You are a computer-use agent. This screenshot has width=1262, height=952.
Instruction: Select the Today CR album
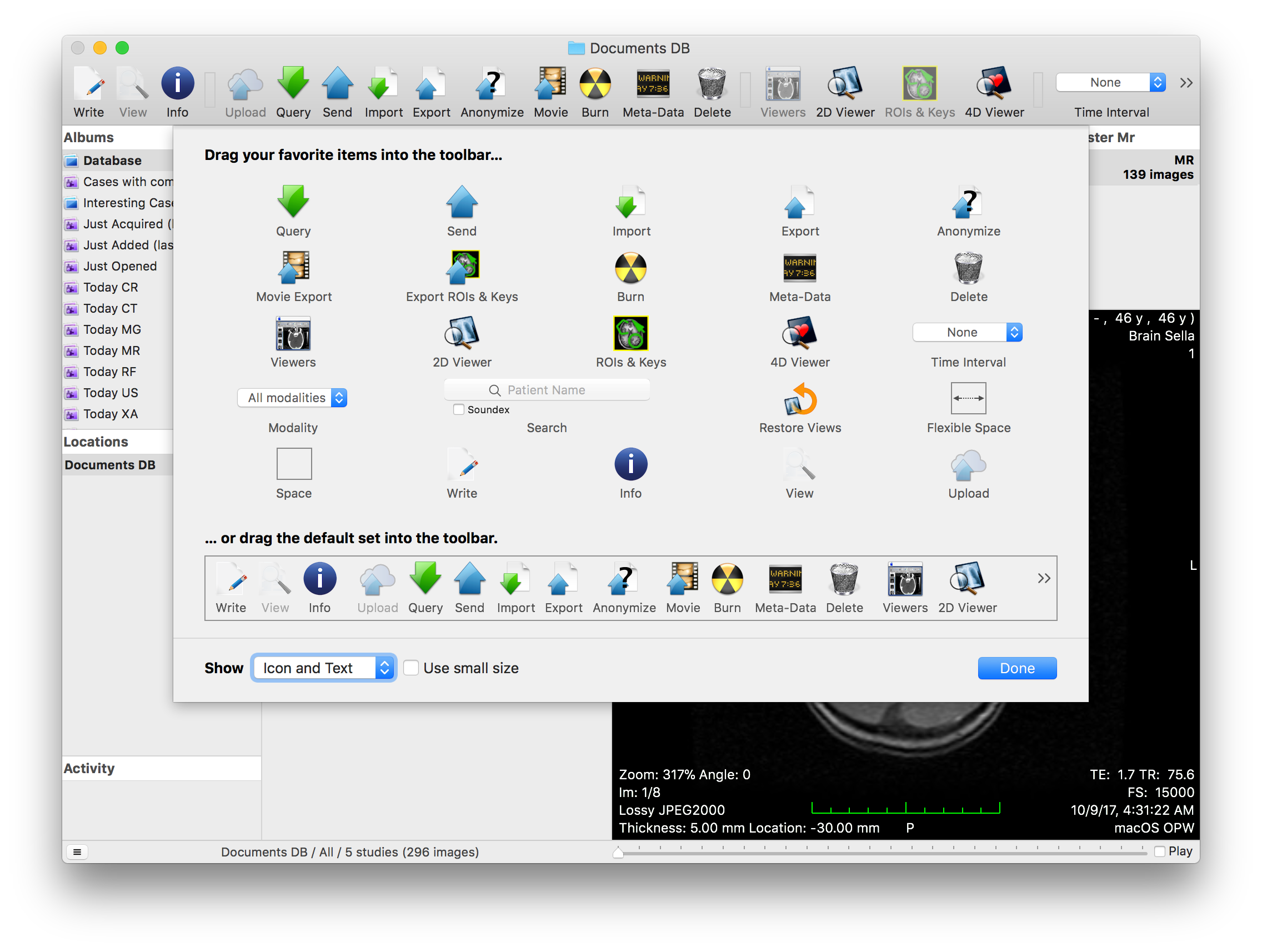click(118, 287)
